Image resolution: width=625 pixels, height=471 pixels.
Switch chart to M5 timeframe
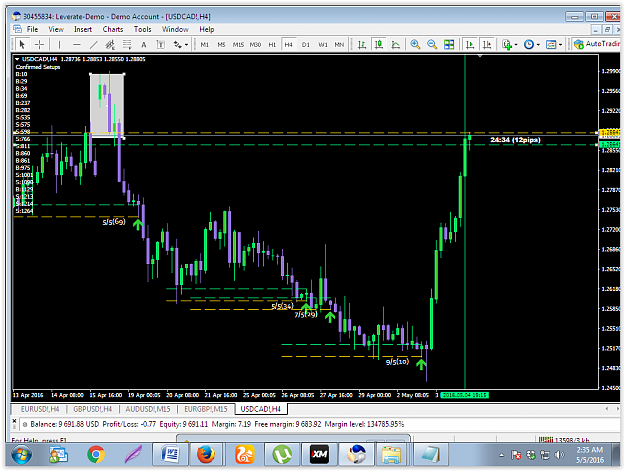point(221,45)
